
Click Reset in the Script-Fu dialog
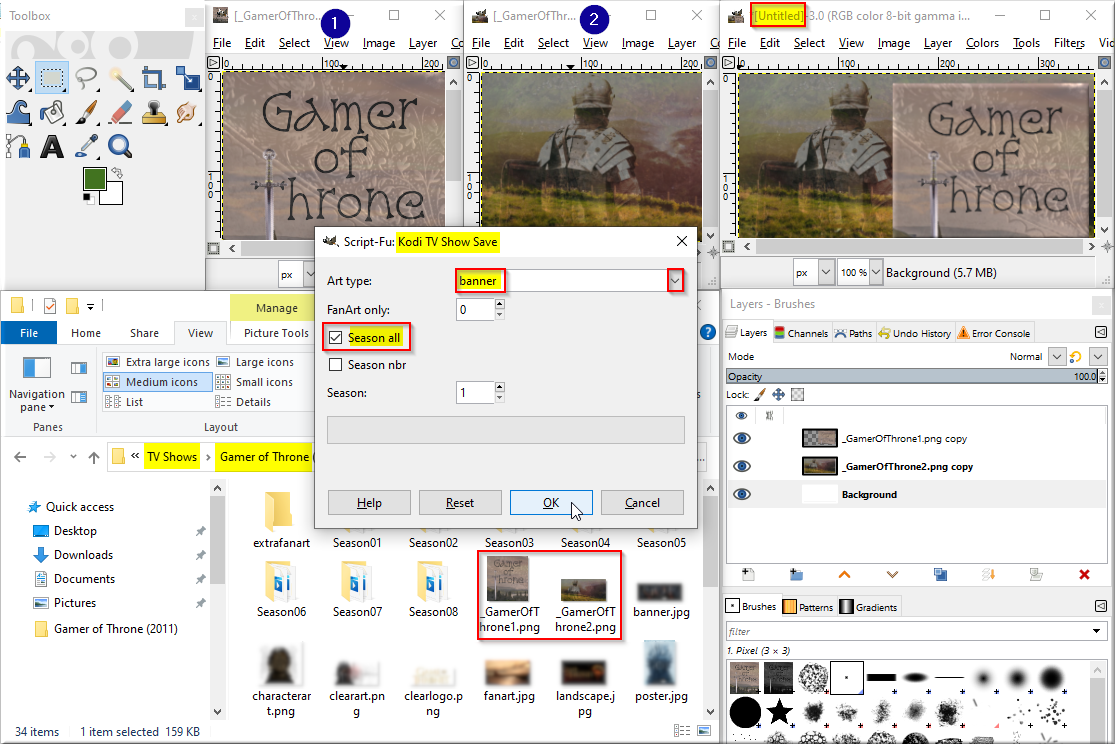click(x=460, y=503)
